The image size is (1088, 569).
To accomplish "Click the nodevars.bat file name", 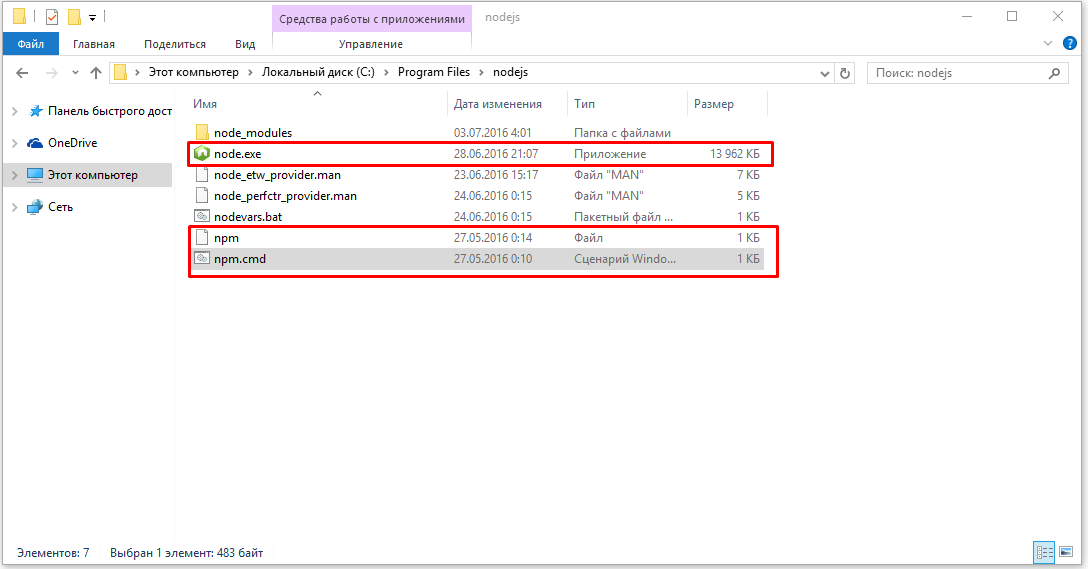I will point(248,216).
